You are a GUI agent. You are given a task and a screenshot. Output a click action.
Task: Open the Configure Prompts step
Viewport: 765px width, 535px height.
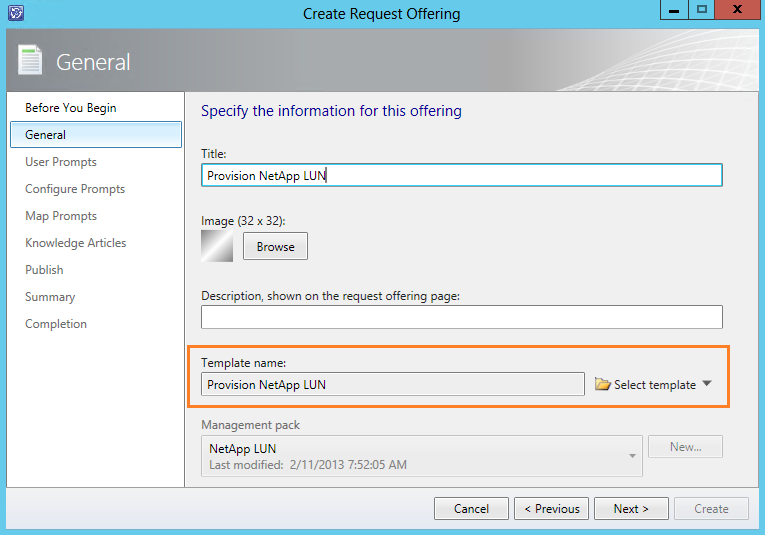[x=75, y=189]
